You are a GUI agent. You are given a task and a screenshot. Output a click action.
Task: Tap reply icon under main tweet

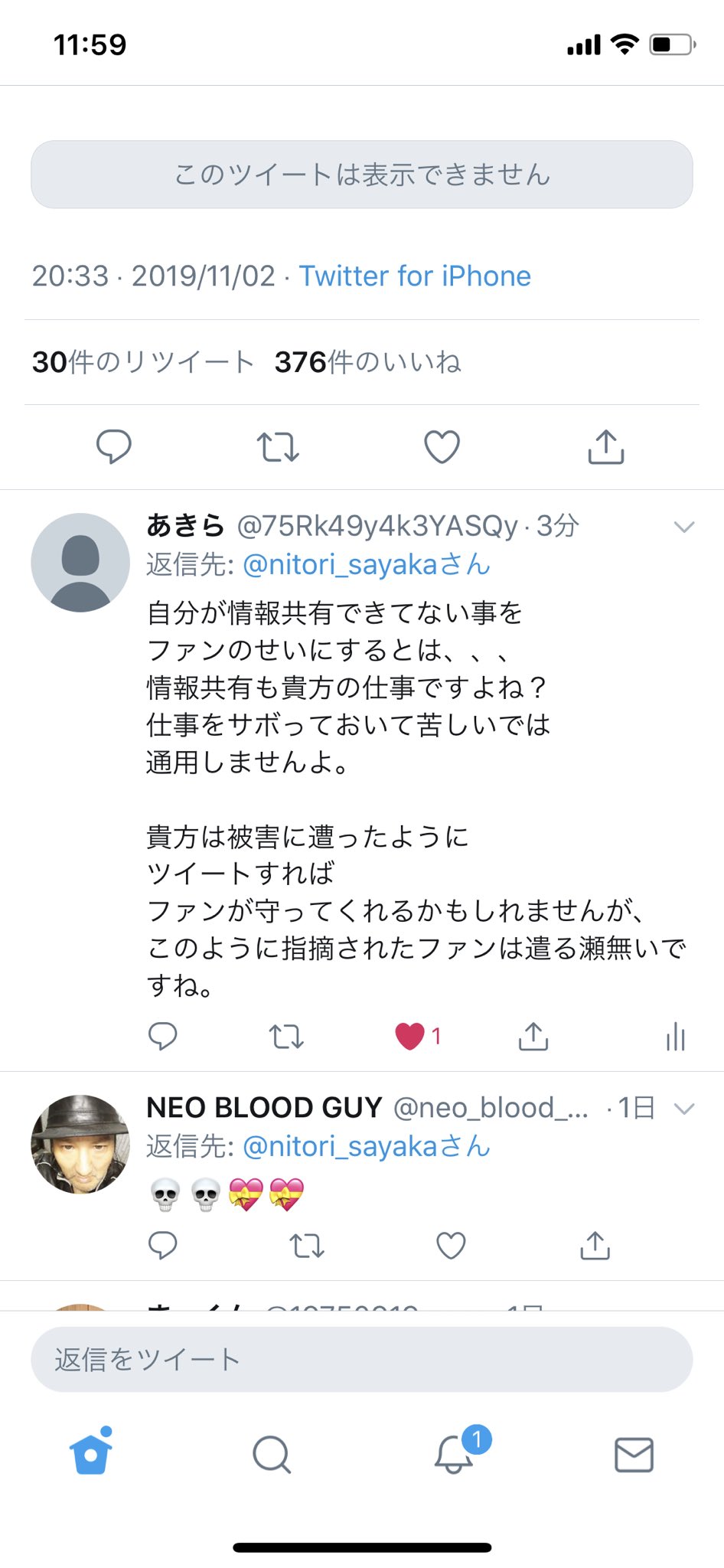[113, 446]
